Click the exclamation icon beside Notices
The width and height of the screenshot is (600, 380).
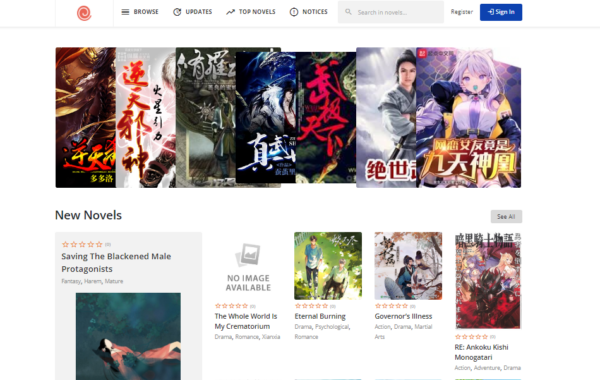pyautogui.click(x=294, y=12)
